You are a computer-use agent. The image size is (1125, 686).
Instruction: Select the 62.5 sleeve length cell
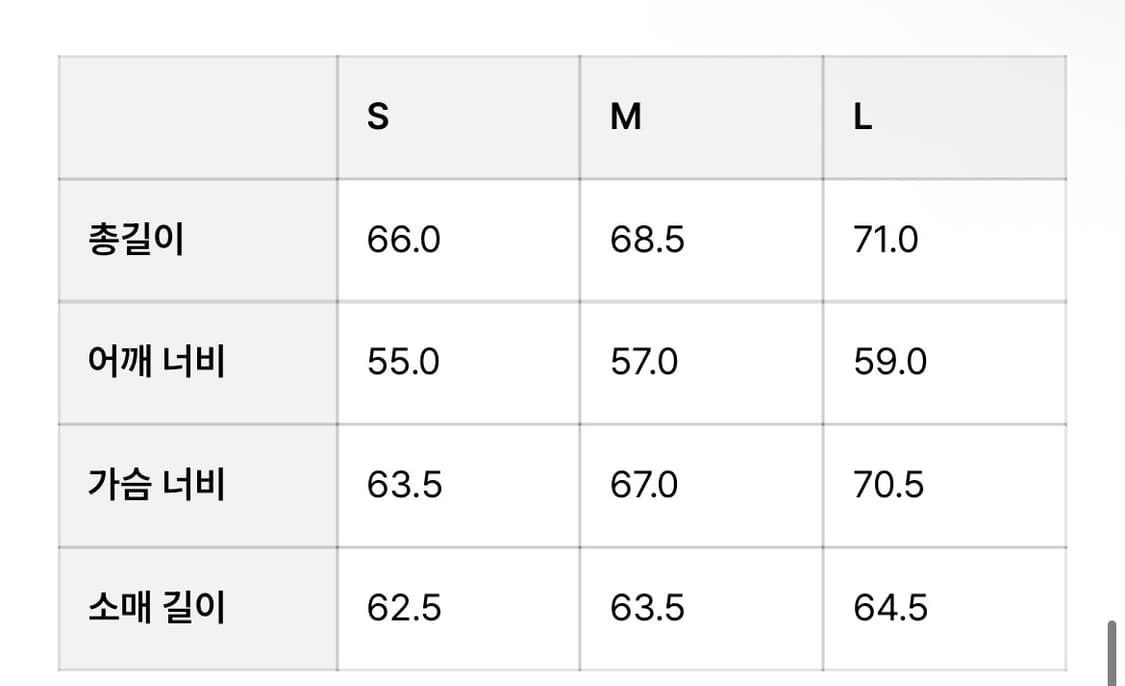pyautogui.click(x=404, y=608)
